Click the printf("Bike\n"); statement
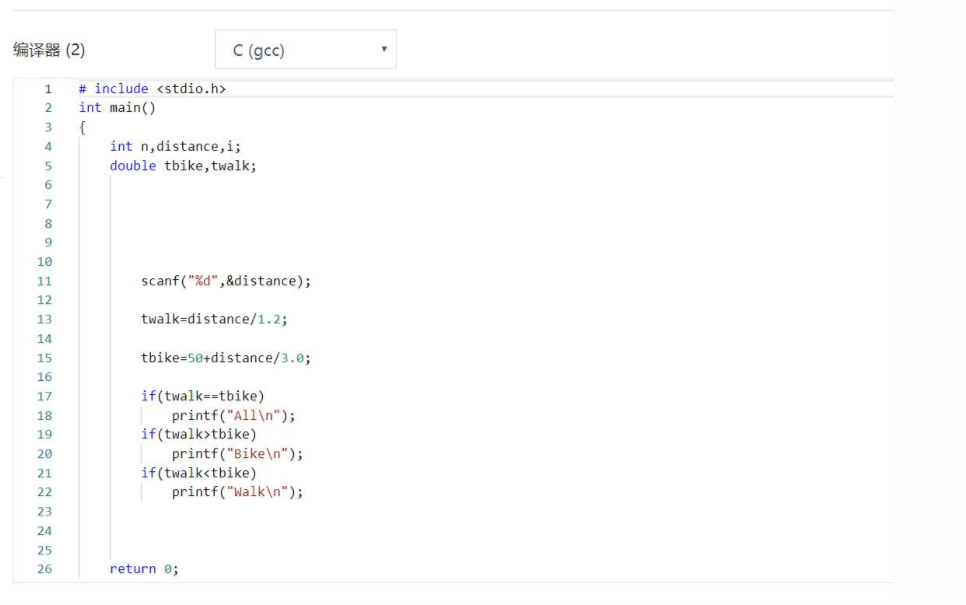The width and height of the screenshot is (966, 605). 237,454
